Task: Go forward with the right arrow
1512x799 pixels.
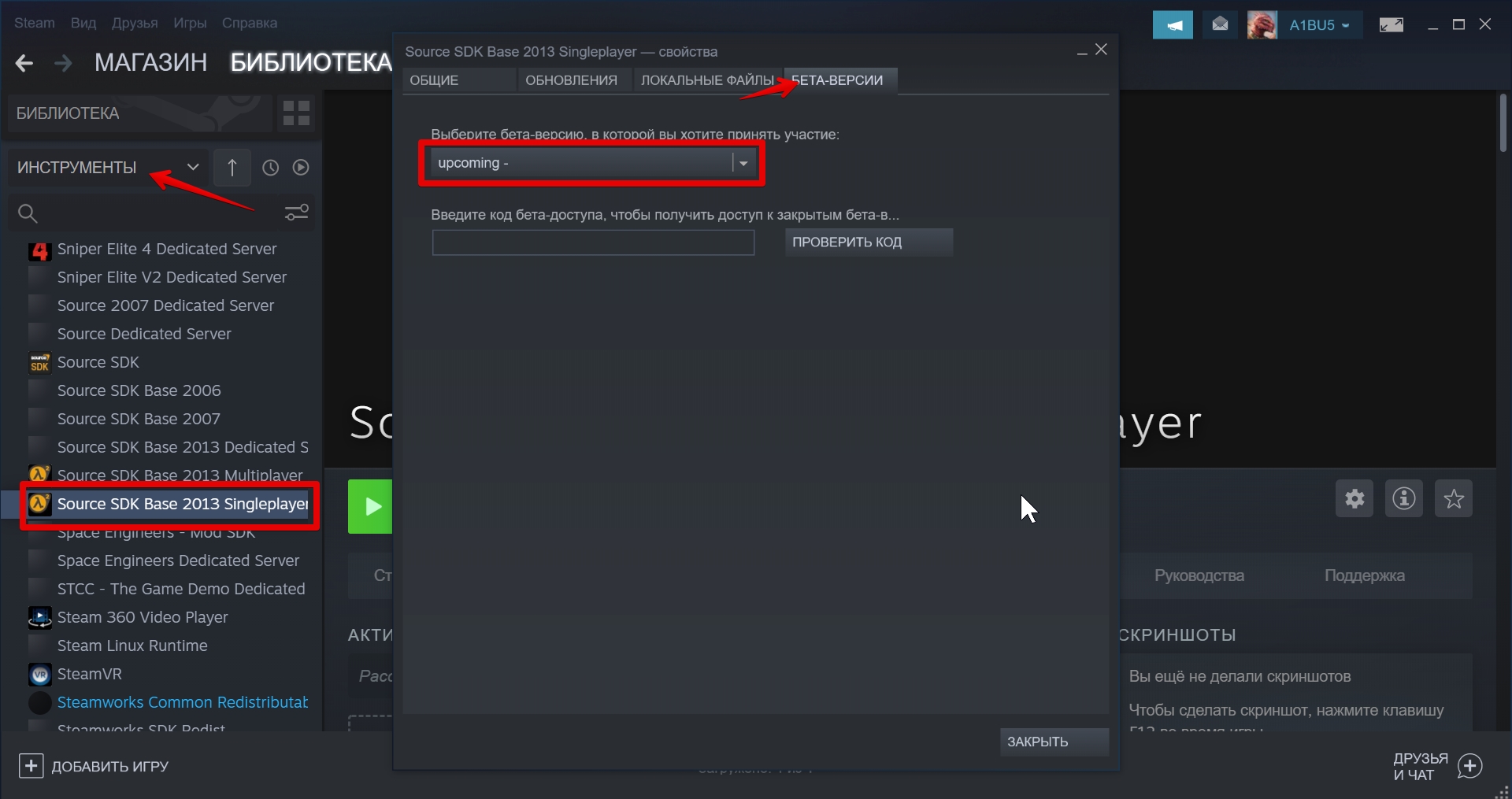Action: [63, 63]
